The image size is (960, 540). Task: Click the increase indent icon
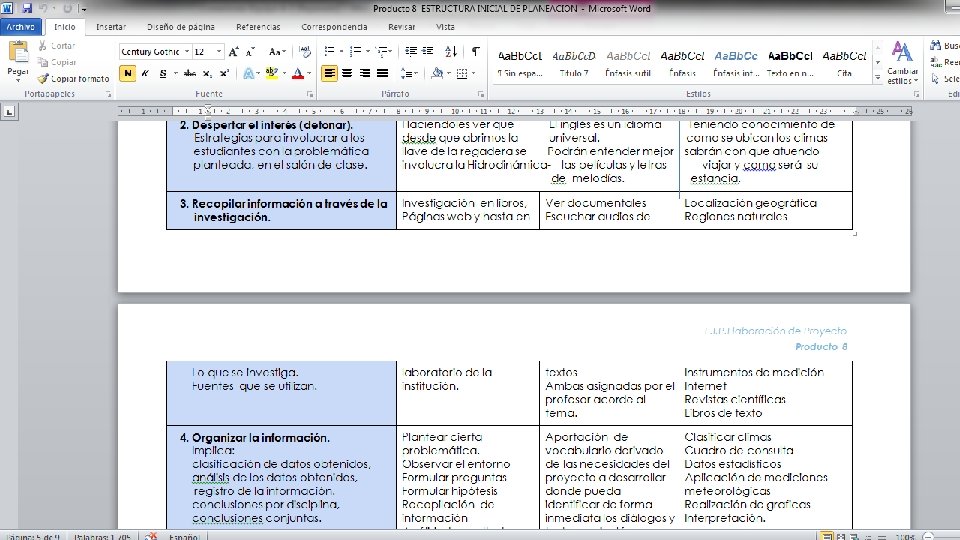pyautogui.click(x=427, y=51)
